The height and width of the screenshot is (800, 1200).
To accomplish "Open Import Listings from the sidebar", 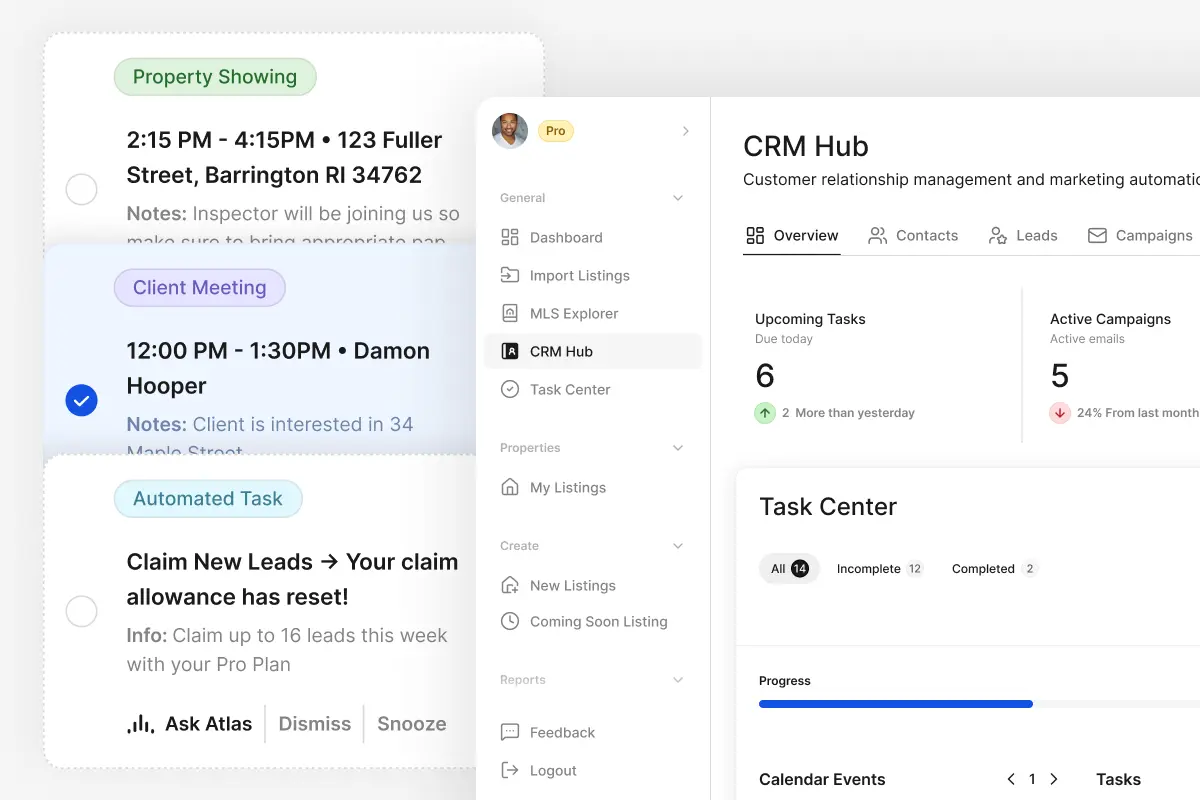I will pyautogui.click(x=510, y=275).
